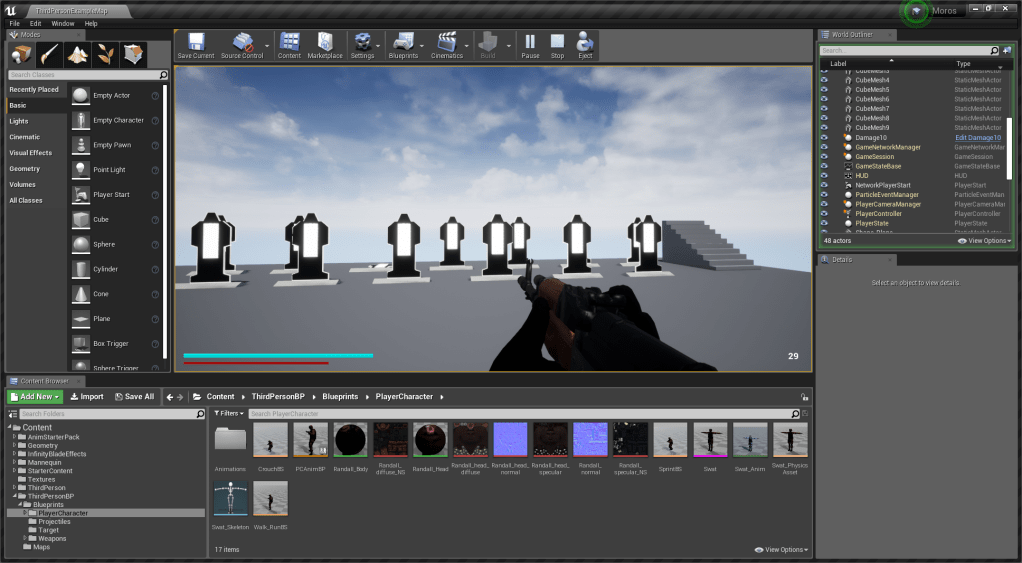Viewport: 1022px width, 563px height.
Task: Expand the Weapons folder in tree
Action: point(25,538)
